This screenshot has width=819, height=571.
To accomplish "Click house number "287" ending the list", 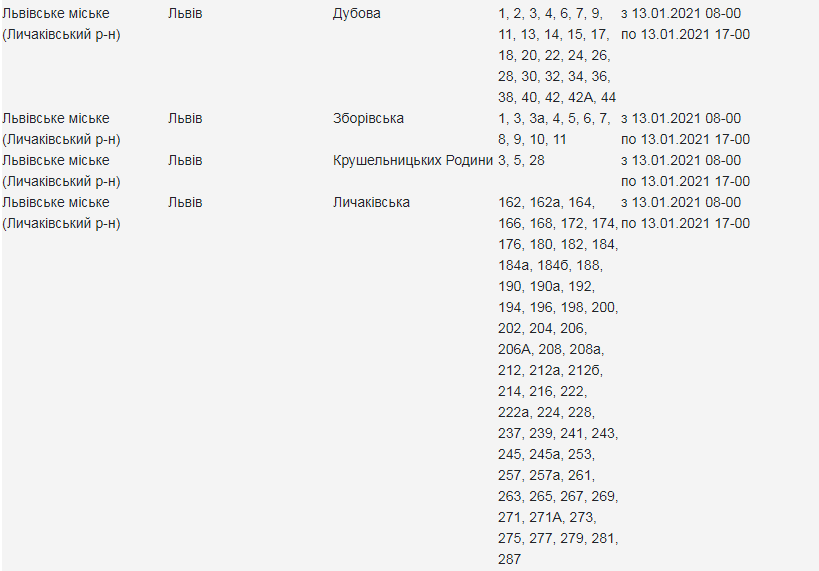I will (x=510, y=559).
